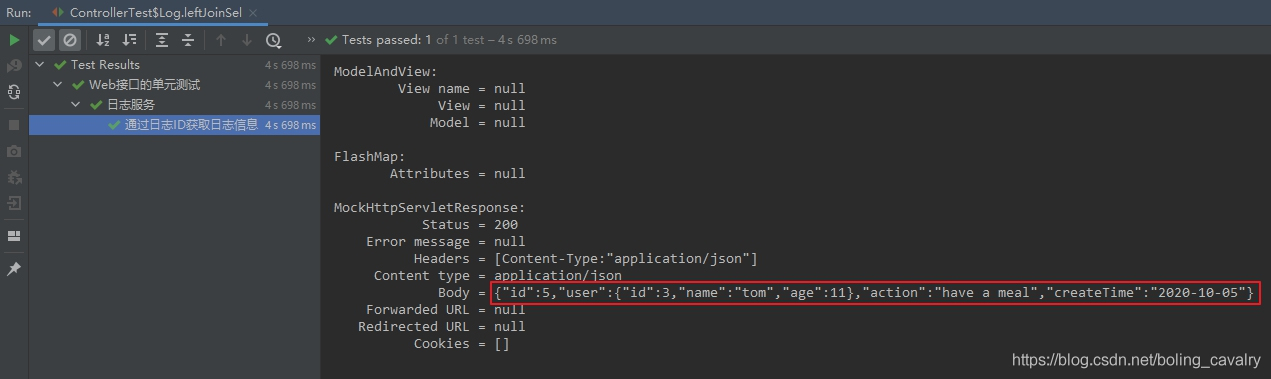Click the JSON Body response text
1271x379 pixels.
tap(874, 292)
